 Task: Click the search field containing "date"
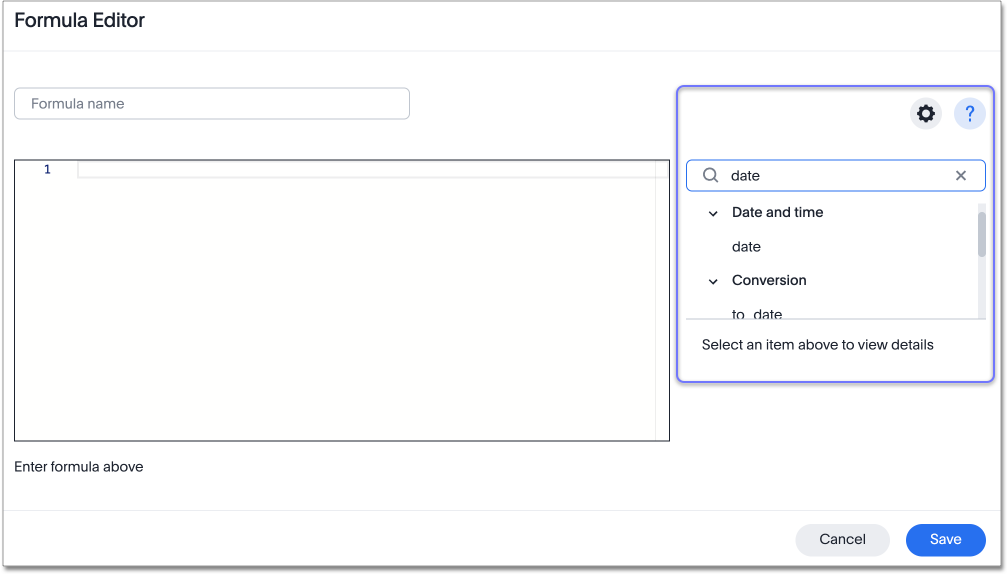(x=835, y=176)
